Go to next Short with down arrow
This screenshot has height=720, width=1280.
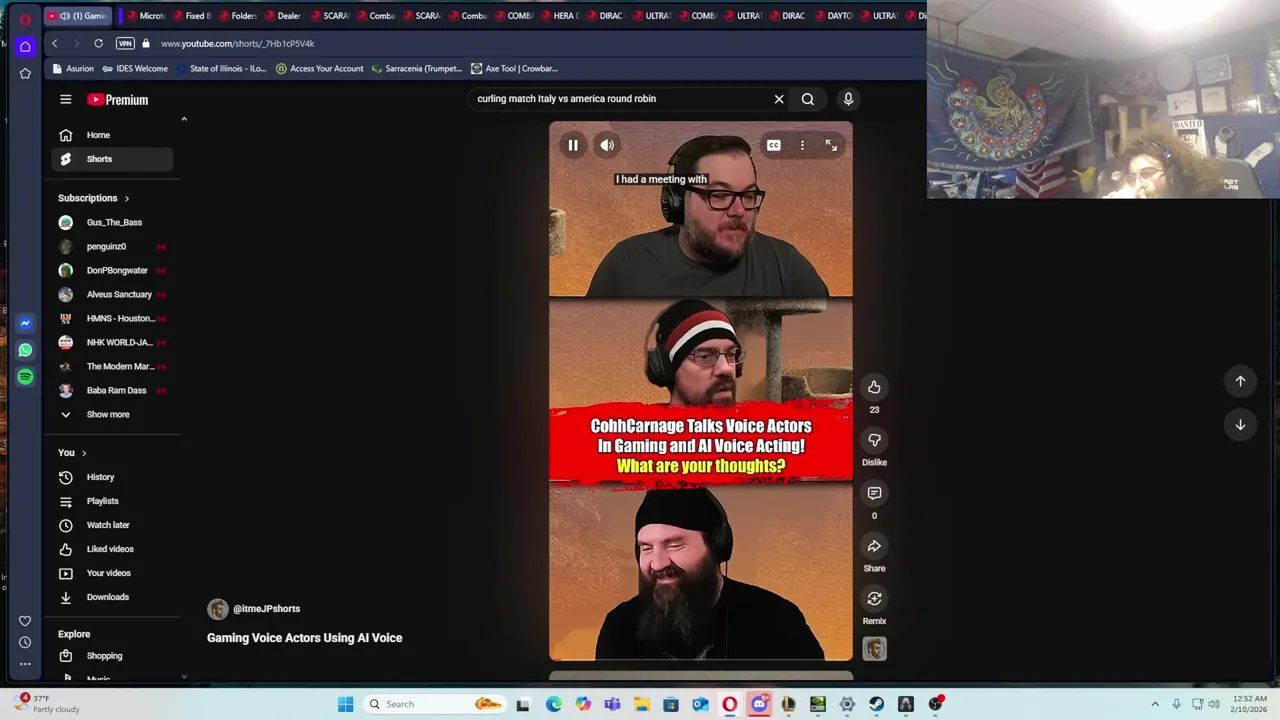[x=1240, y=425]
